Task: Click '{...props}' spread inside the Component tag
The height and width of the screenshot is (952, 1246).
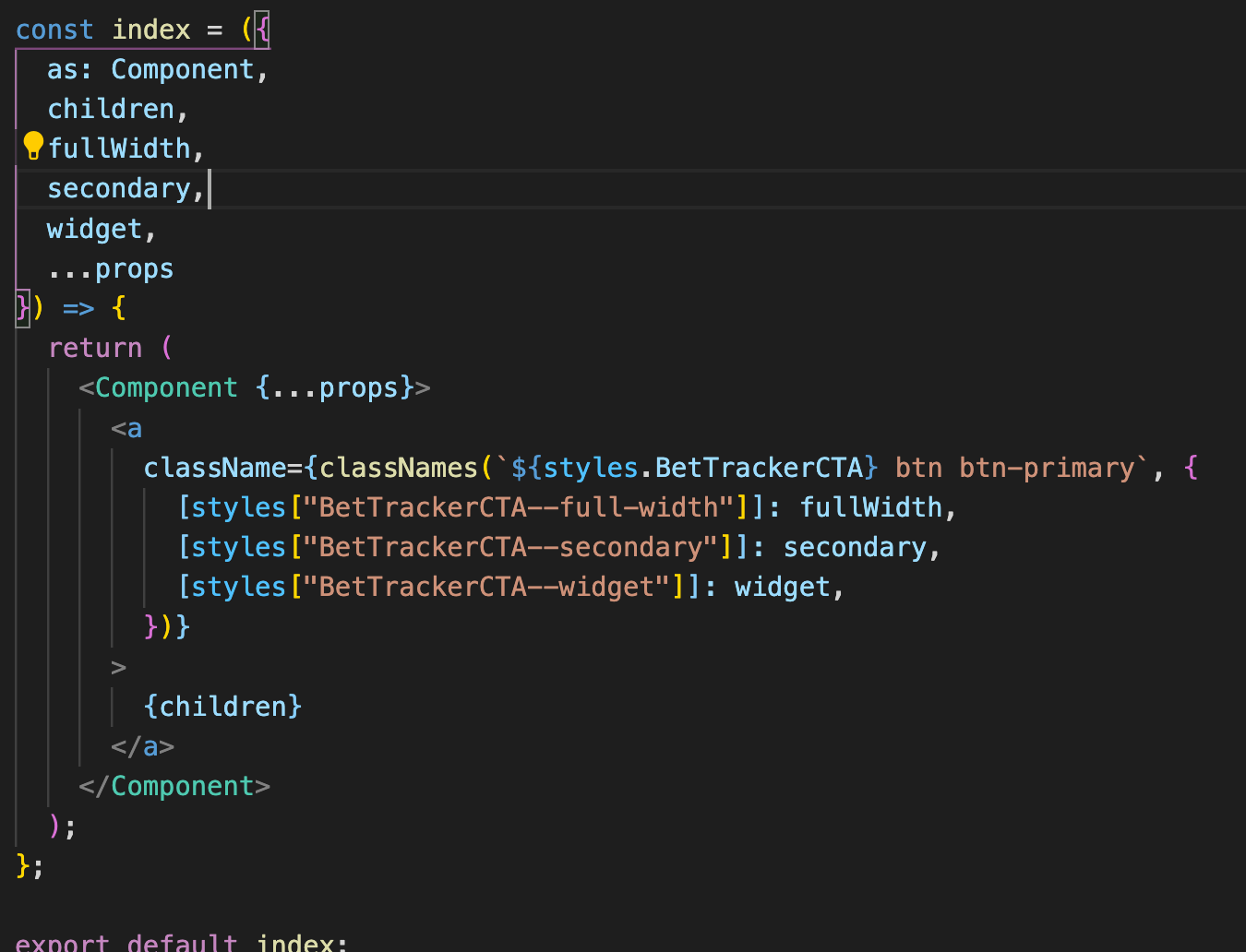Action: [334, 387]
